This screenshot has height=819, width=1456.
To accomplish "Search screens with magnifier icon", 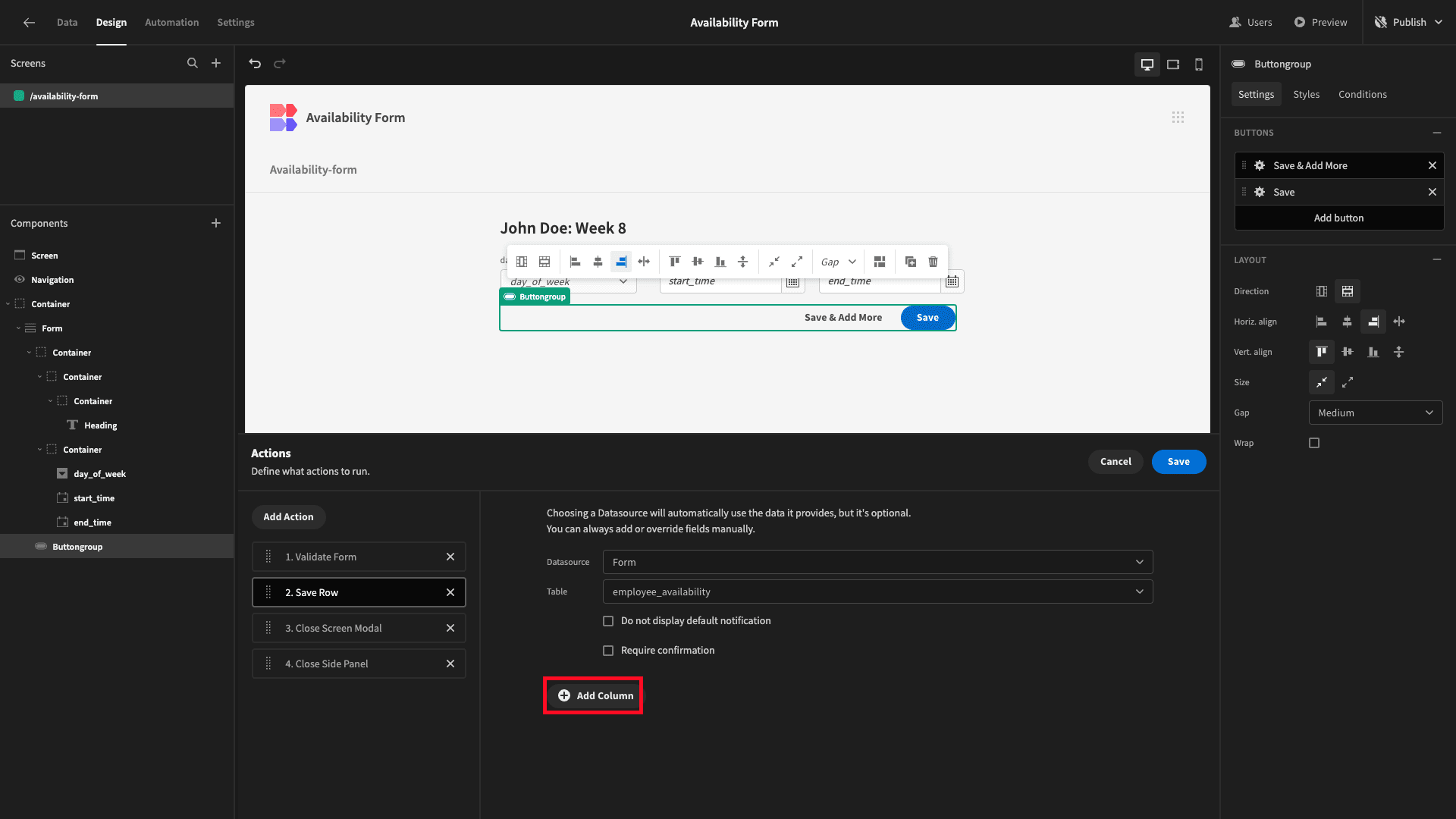I will tap(193, 63).
